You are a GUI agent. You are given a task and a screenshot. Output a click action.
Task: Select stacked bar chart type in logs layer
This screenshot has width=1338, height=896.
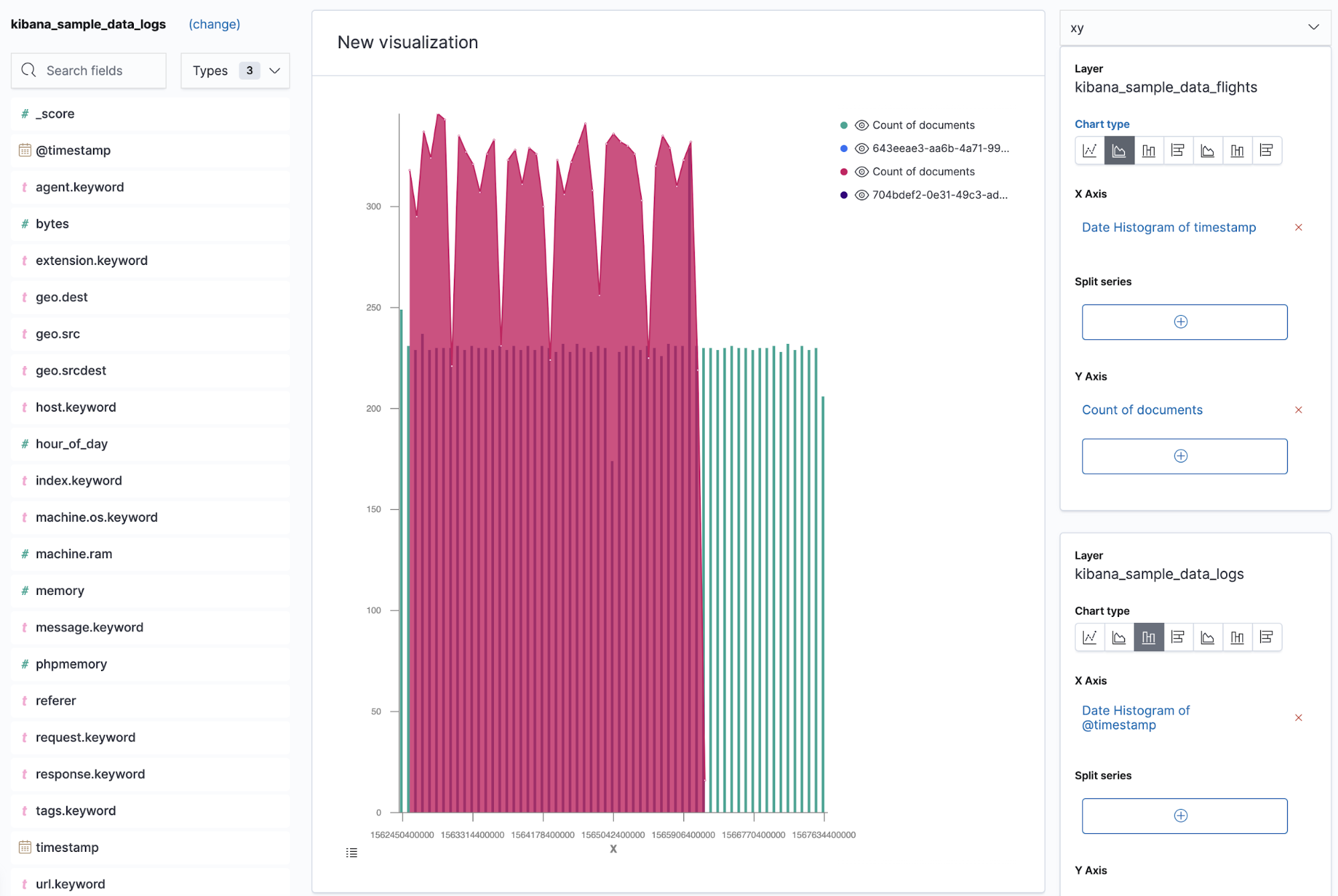coord(1237,637)
